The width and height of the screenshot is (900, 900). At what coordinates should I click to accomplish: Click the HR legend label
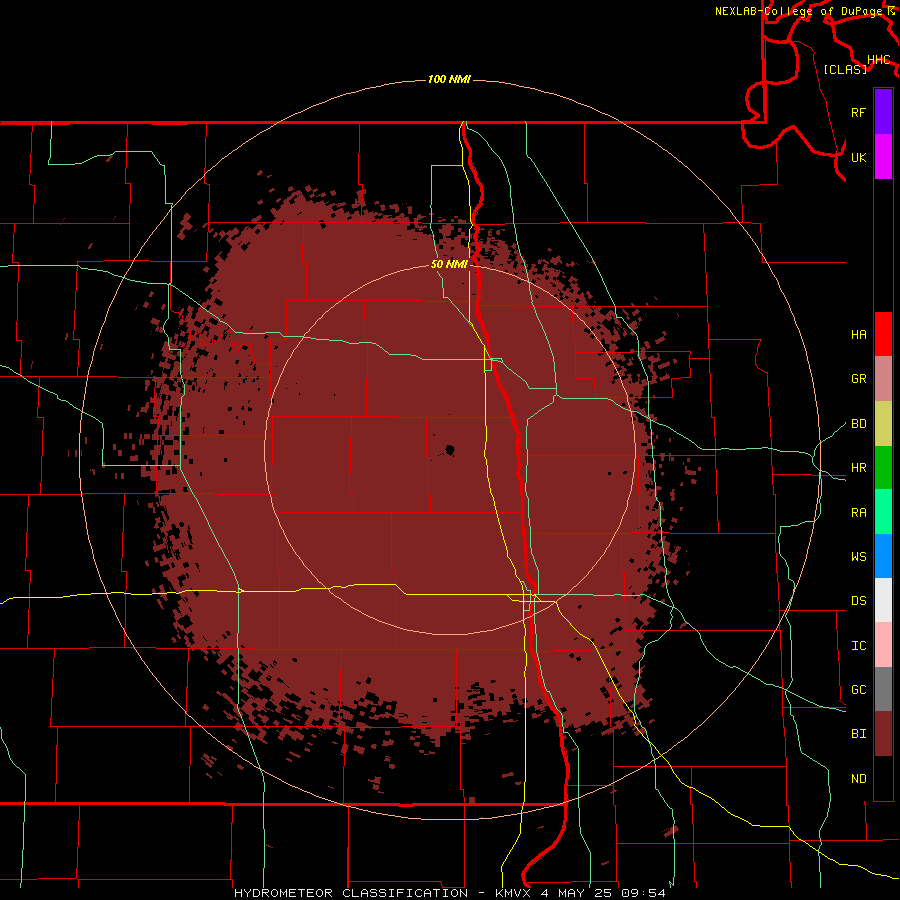click(x=859, y=468)
